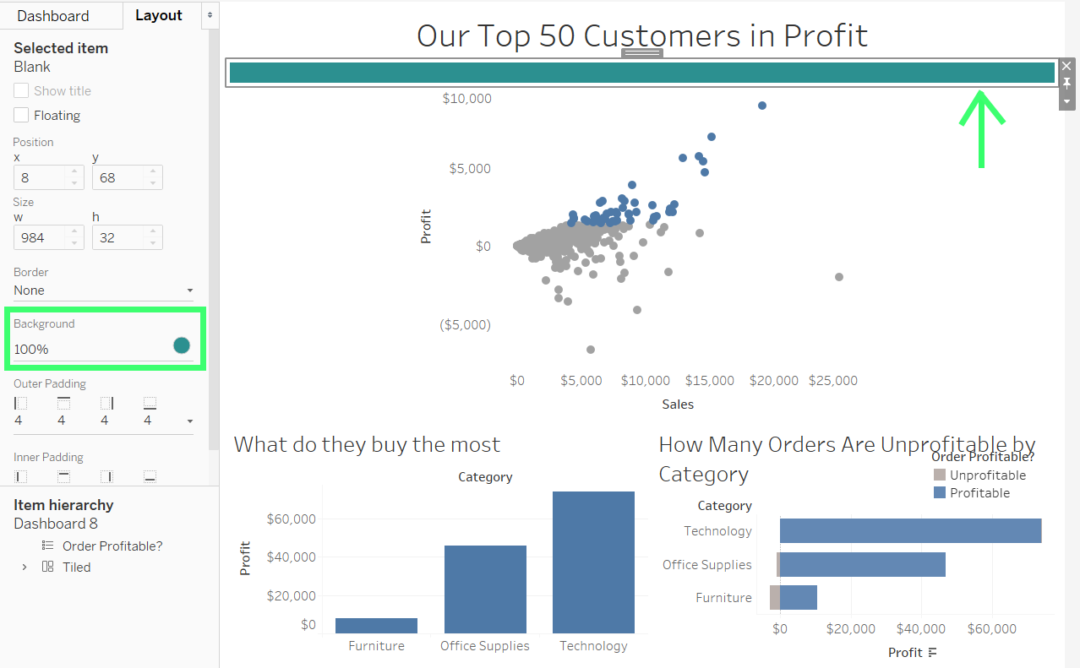The width and height of the screenshot is (1080, 668).
Task: Remove the blank object with its X button
Action: click(x=1066, y=65)
